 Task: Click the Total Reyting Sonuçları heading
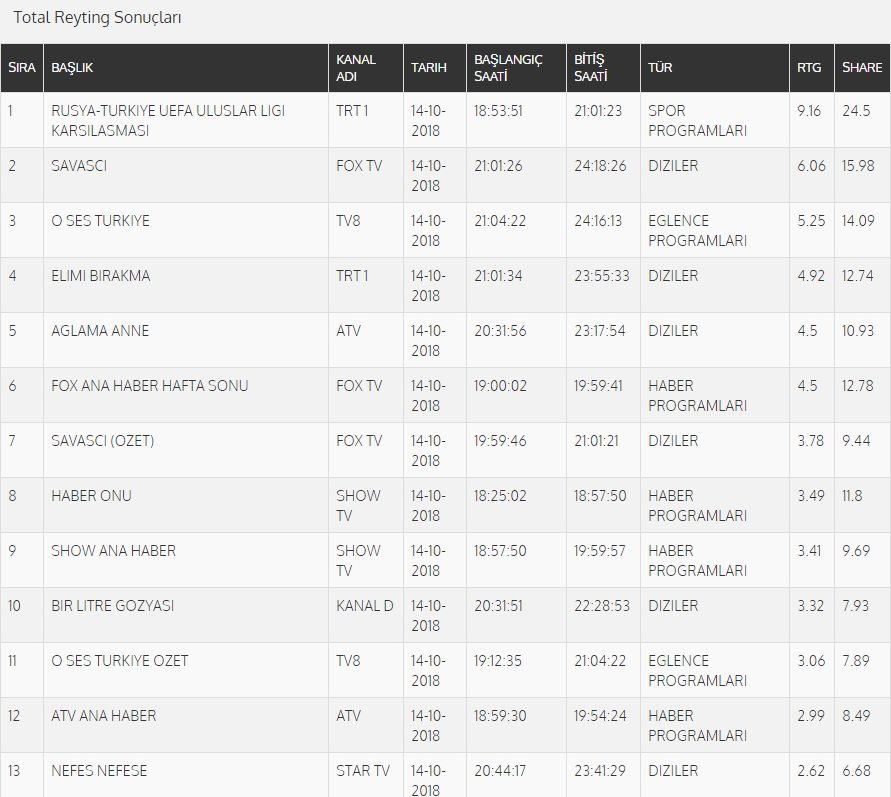(97, 18)
